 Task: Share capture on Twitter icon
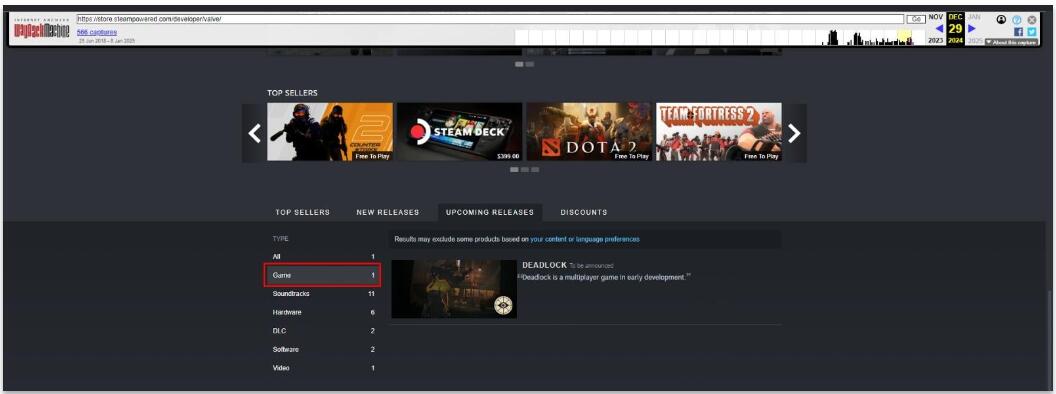click(1032, 32)
